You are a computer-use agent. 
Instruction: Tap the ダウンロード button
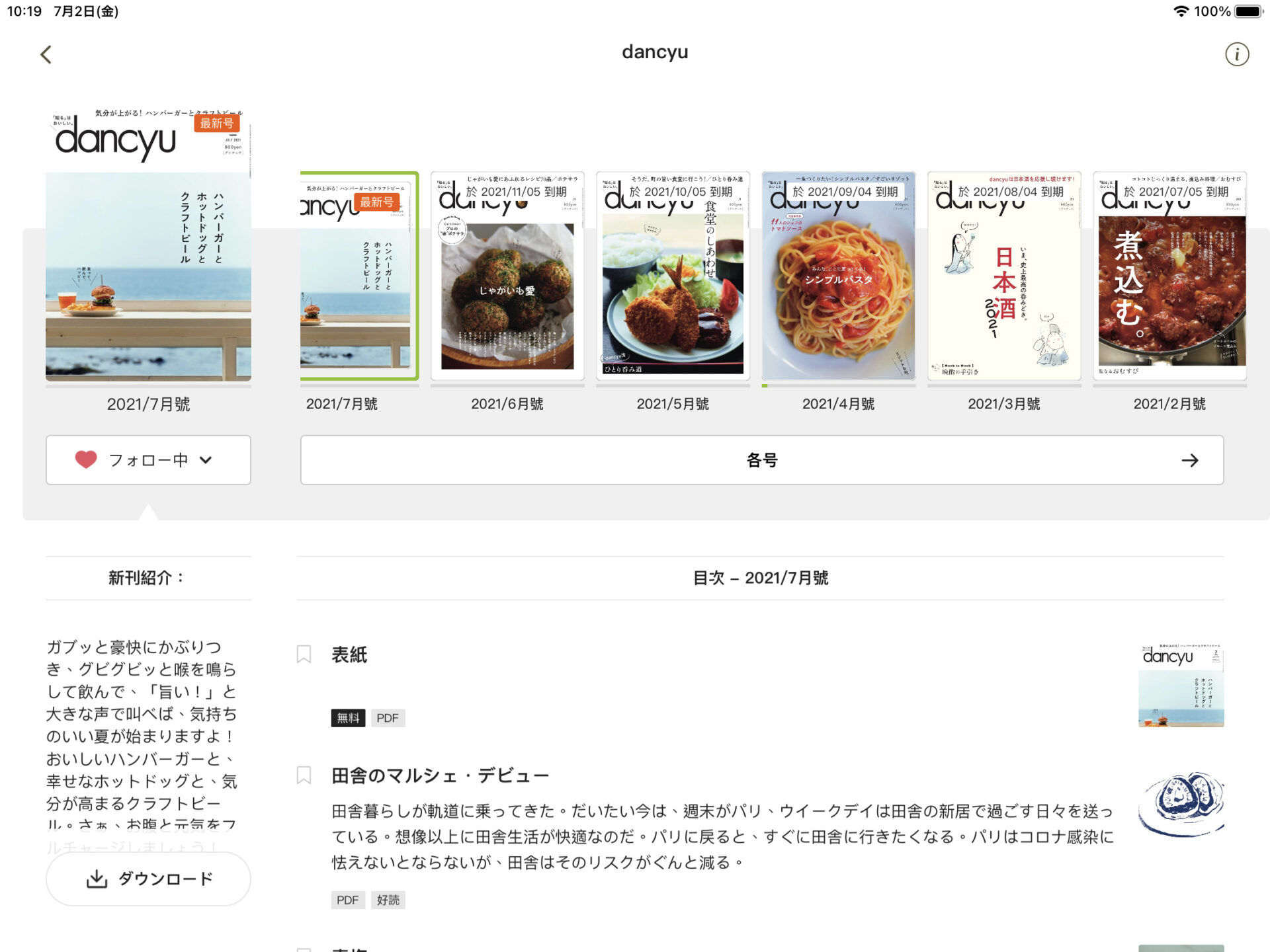click(x=148, y=879)
